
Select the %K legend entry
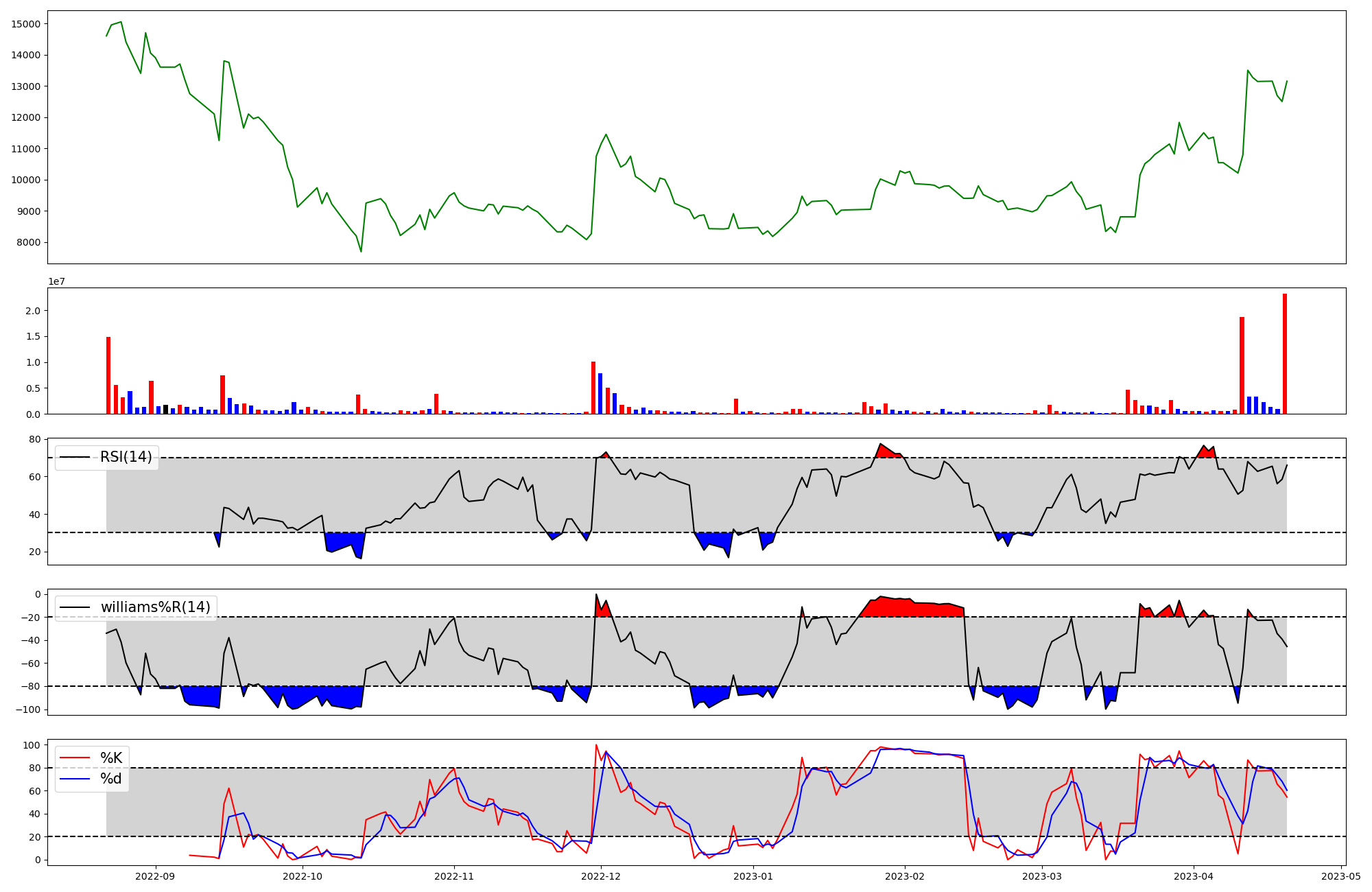click(111, 758)
